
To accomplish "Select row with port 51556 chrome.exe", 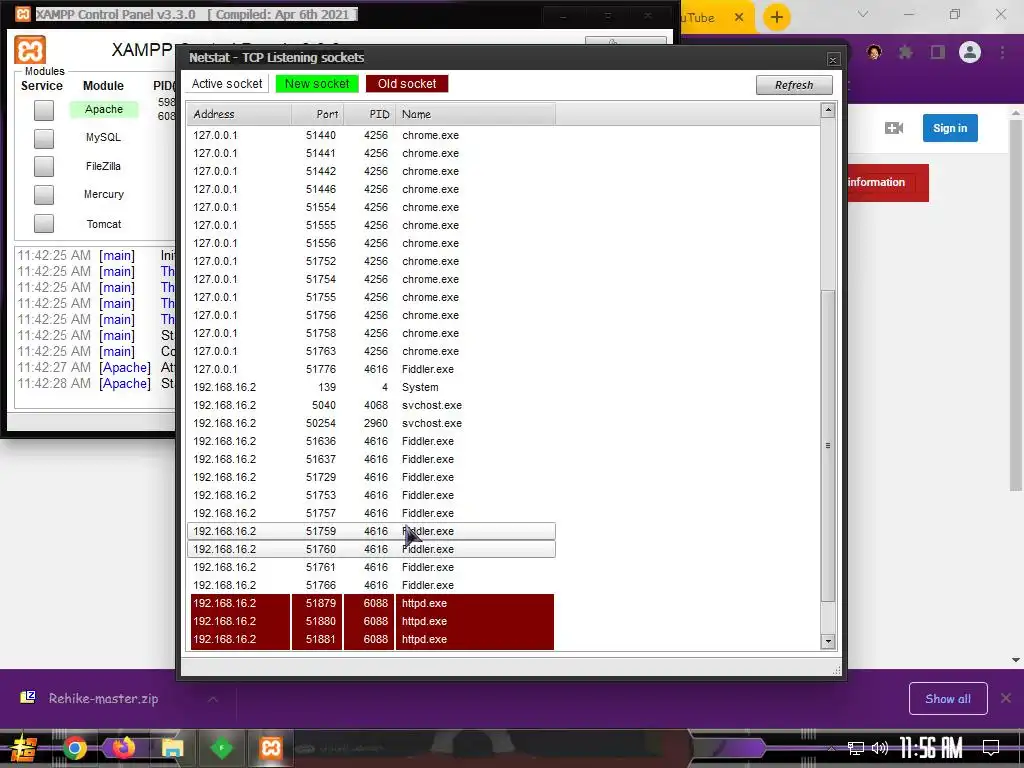I will pyautogui.click(x=371, y=243).
